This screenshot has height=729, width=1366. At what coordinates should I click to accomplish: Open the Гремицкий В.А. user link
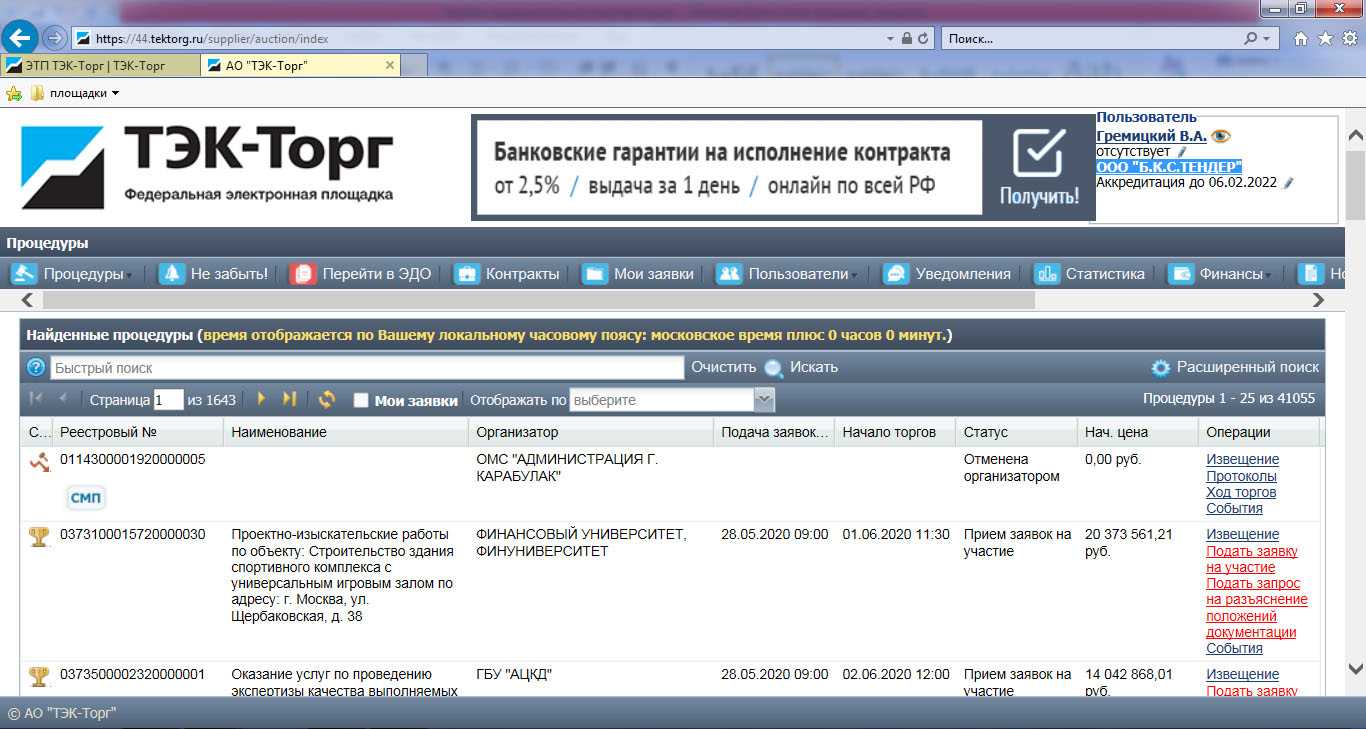(x=1151, y=136)
